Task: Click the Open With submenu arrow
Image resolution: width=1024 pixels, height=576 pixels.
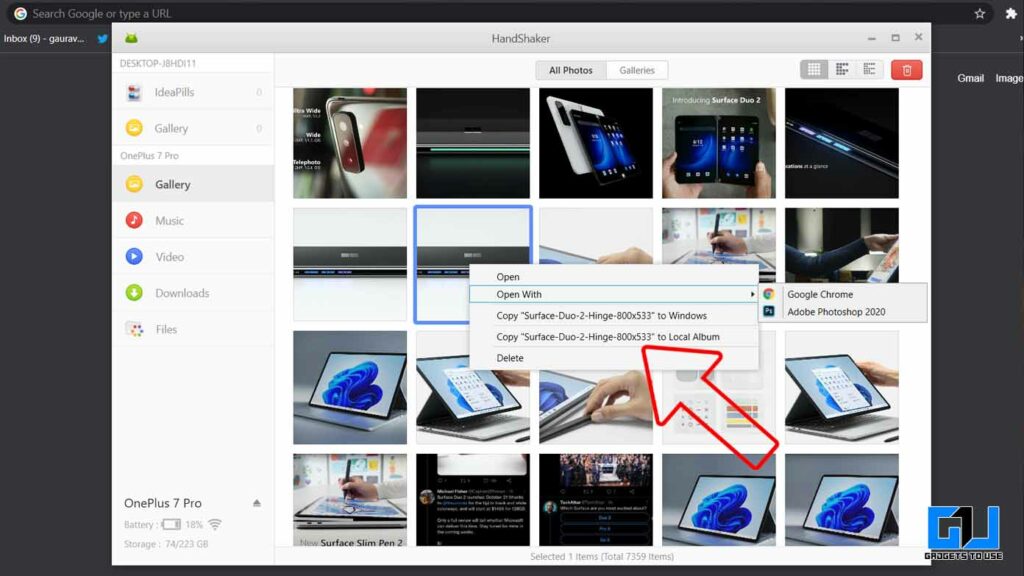Action: coord(752,295)
